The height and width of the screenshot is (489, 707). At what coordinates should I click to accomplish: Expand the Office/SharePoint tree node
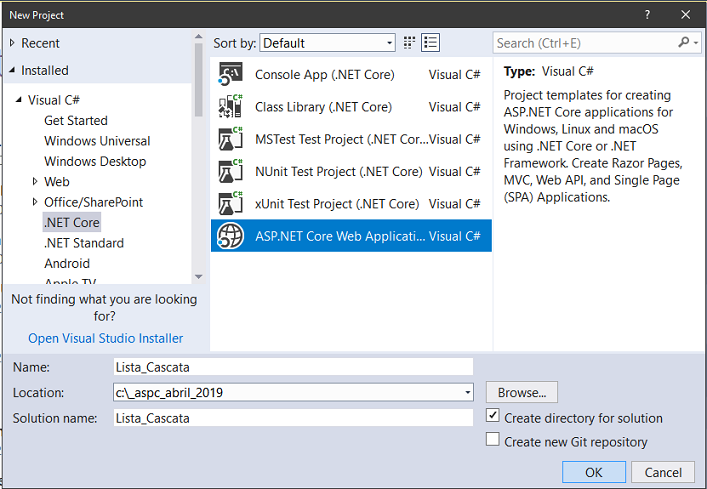(x=35, y=202)
